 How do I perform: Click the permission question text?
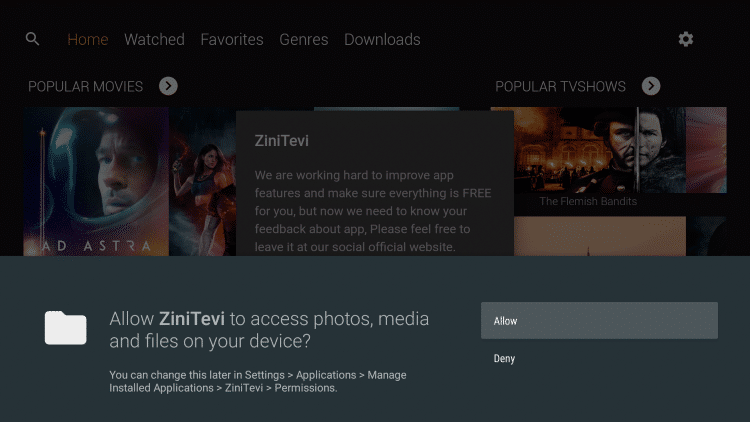pos(269,330)
